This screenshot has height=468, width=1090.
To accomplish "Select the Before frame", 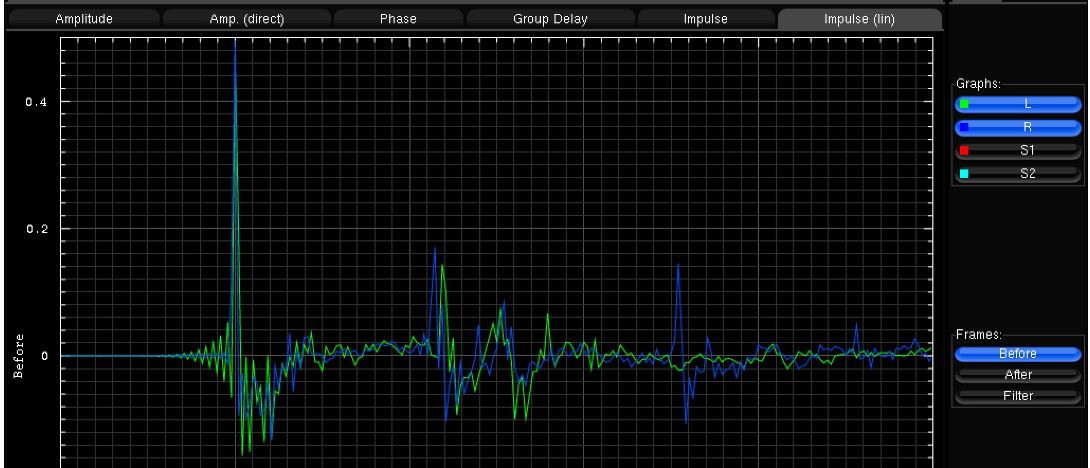I will click(x=1018, y=354).
